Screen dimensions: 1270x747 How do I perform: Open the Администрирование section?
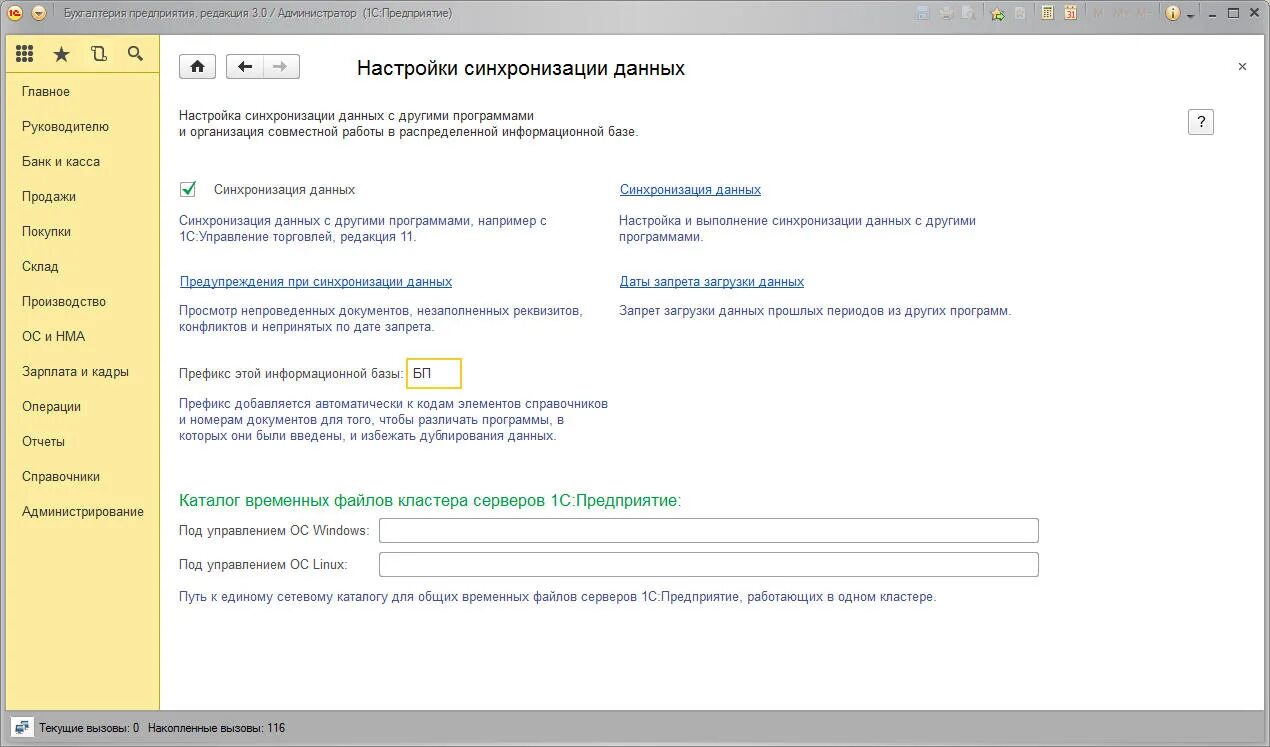pyautogui.click(x=82, y=511)
